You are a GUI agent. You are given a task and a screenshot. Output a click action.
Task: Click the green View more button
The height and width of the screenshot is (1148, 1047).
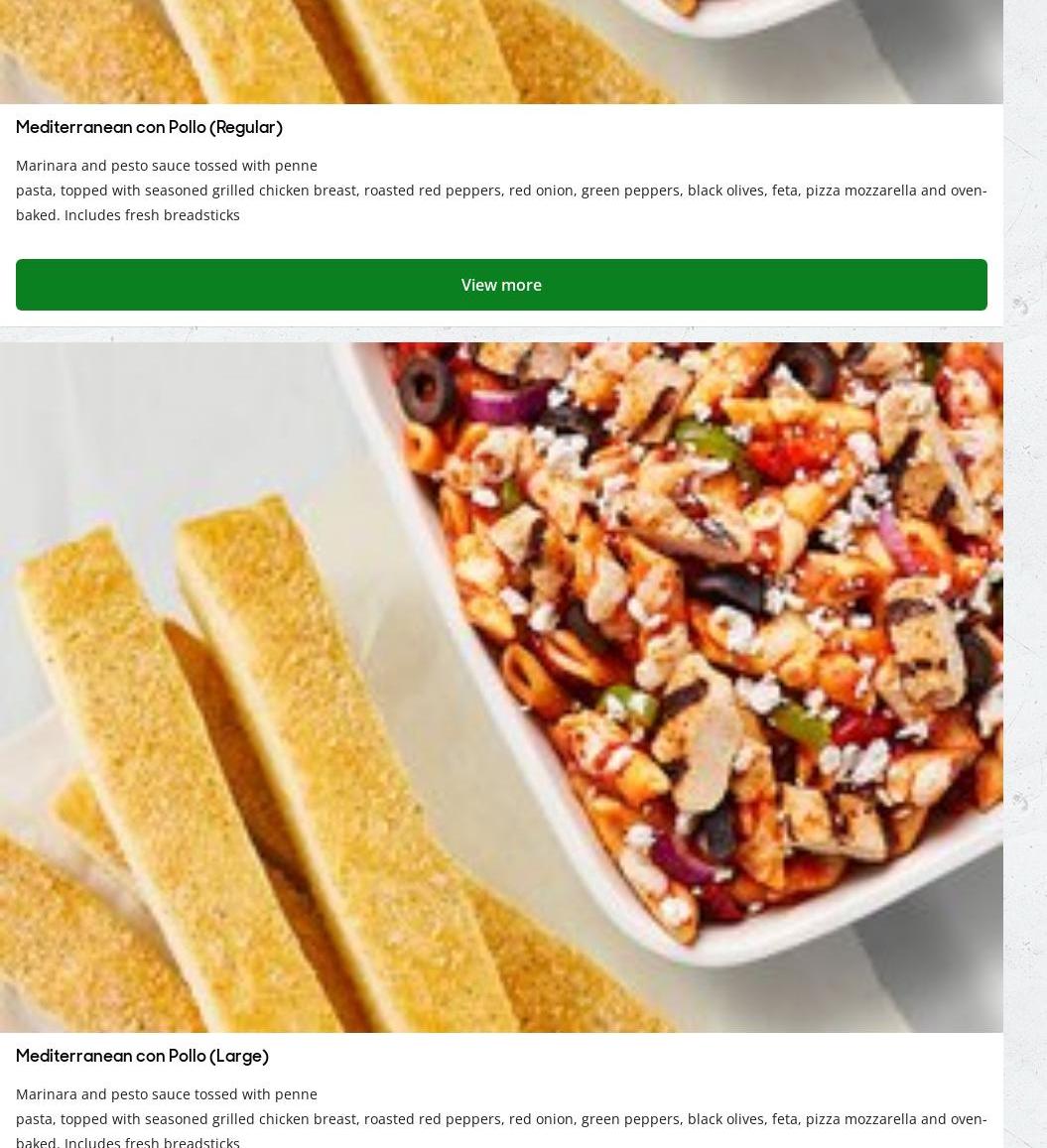point(501,285)
